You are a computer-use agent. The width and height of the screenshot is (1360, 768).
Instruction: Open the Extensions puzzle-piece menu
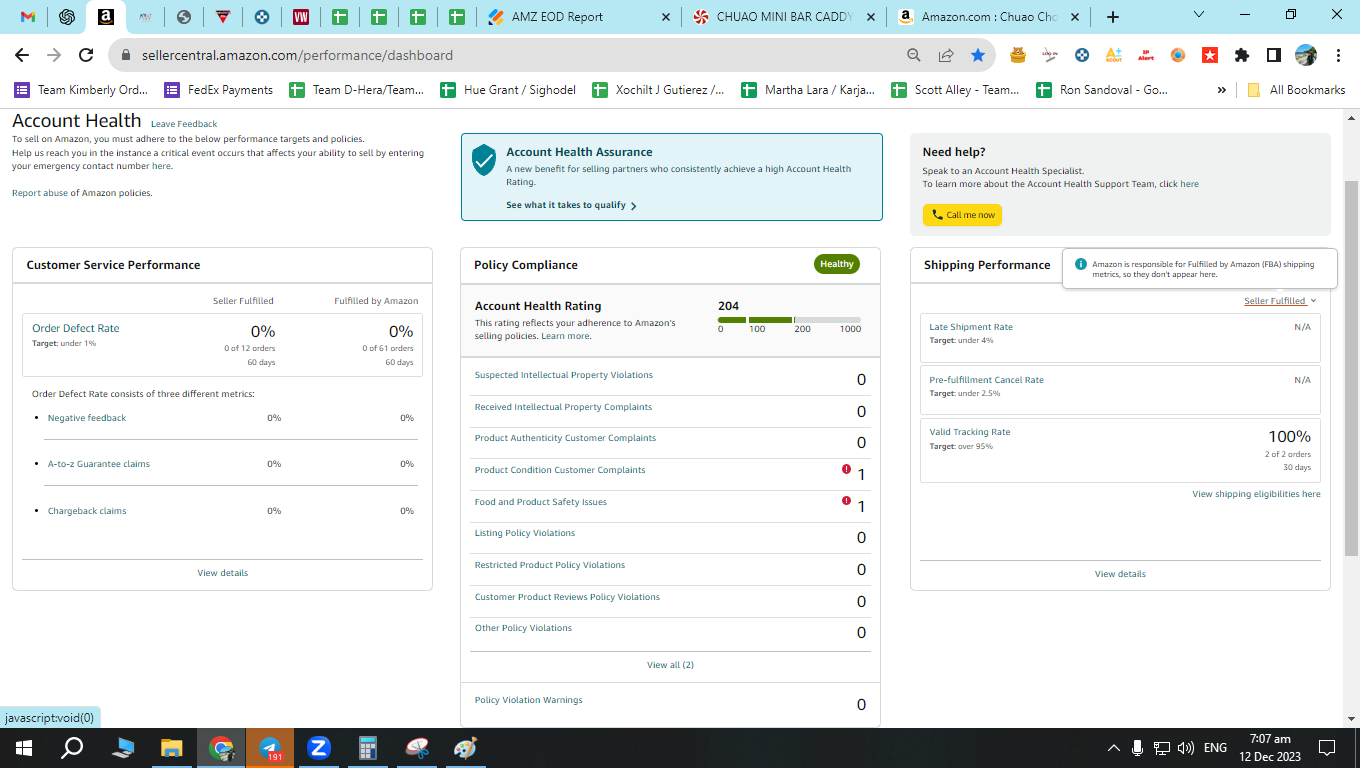coord(1242,56)
